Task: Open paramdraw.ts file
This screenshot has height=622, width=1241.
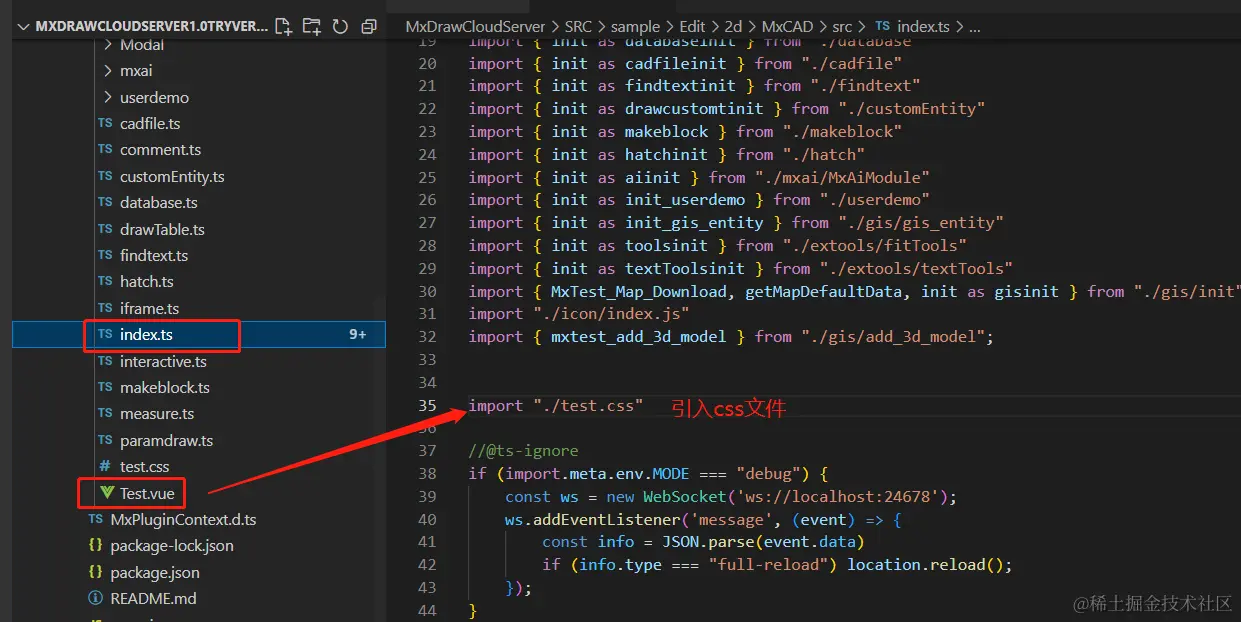Action: (166, 440)
